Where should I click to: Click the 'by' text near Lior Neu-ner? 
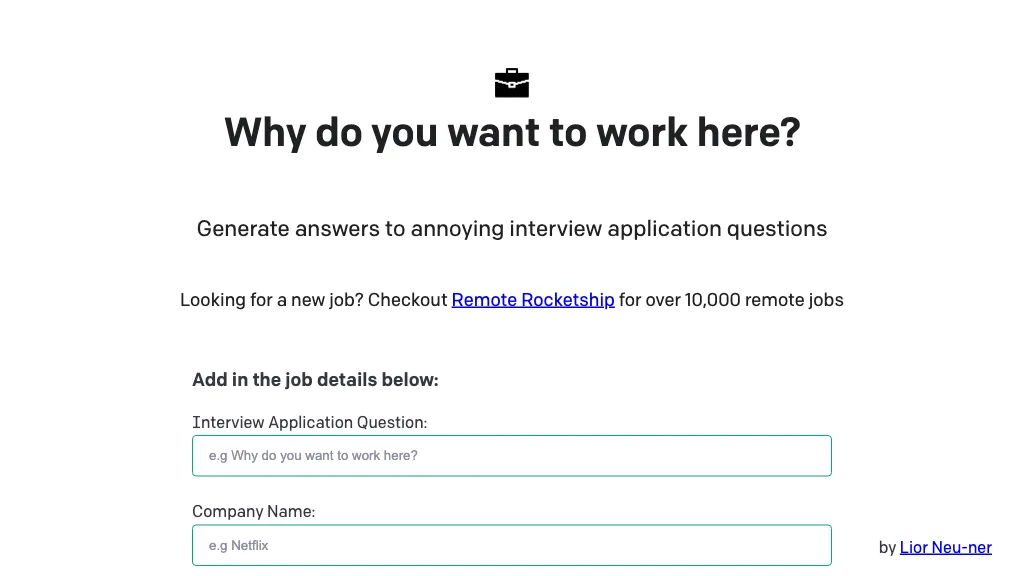(886, 547)
